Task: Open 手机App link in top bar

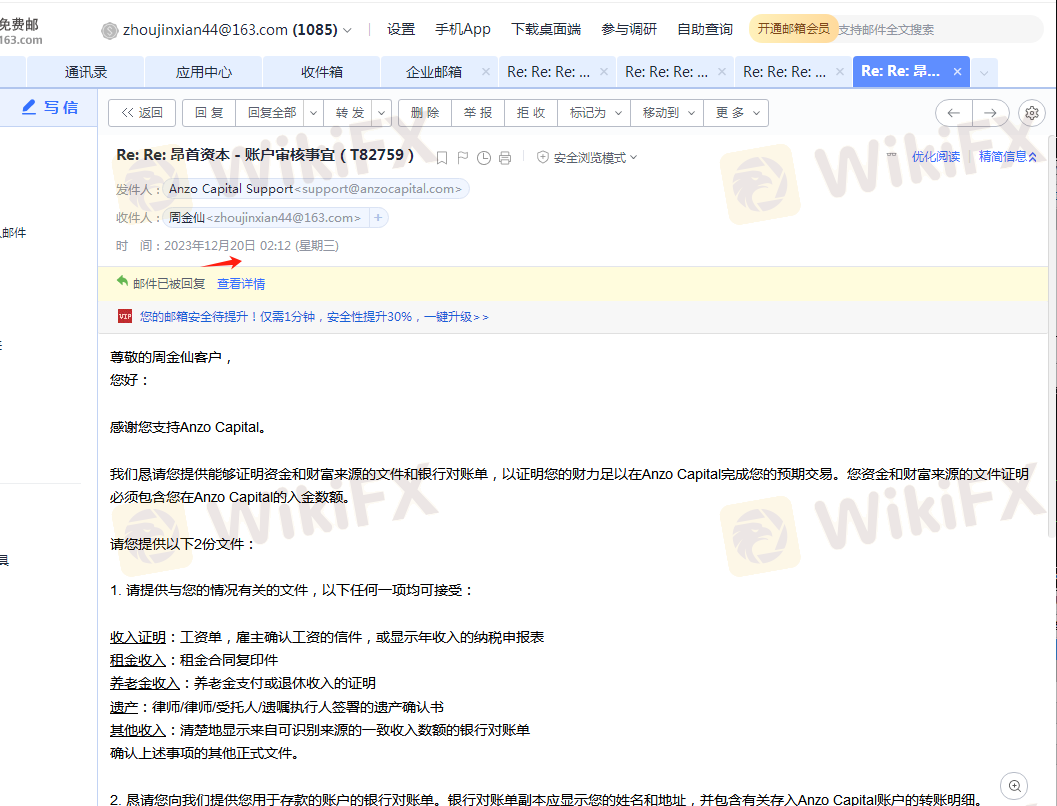Action: 462,30
